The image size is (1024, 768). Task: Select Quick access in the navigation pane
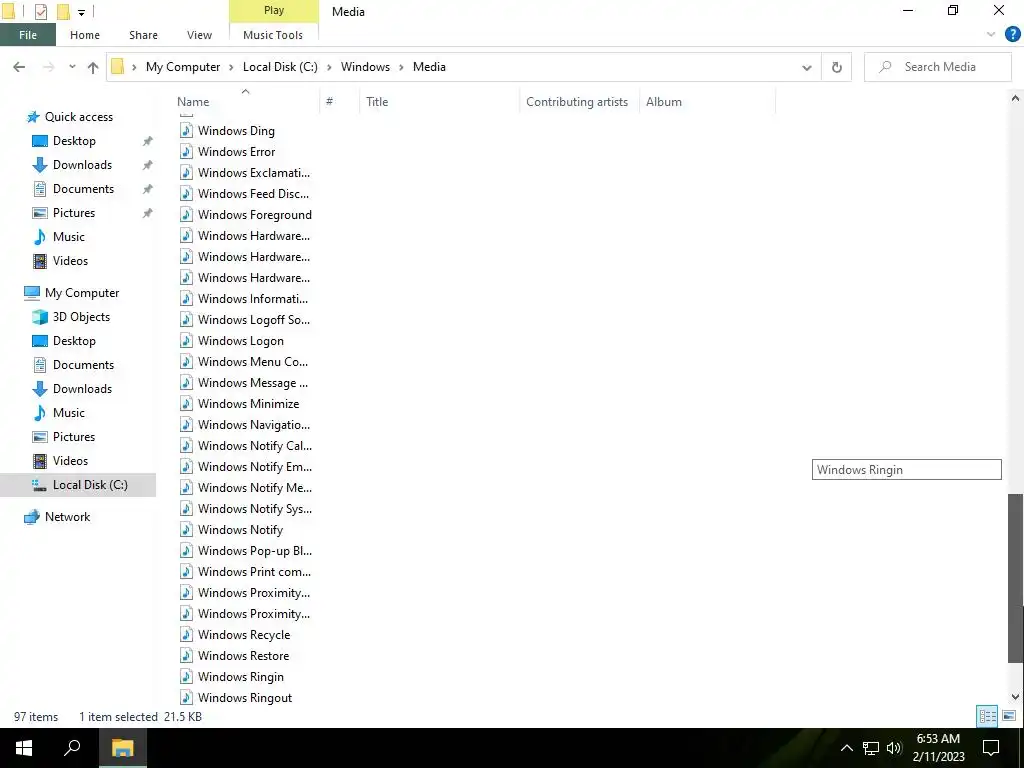click(x=78, y=117)
